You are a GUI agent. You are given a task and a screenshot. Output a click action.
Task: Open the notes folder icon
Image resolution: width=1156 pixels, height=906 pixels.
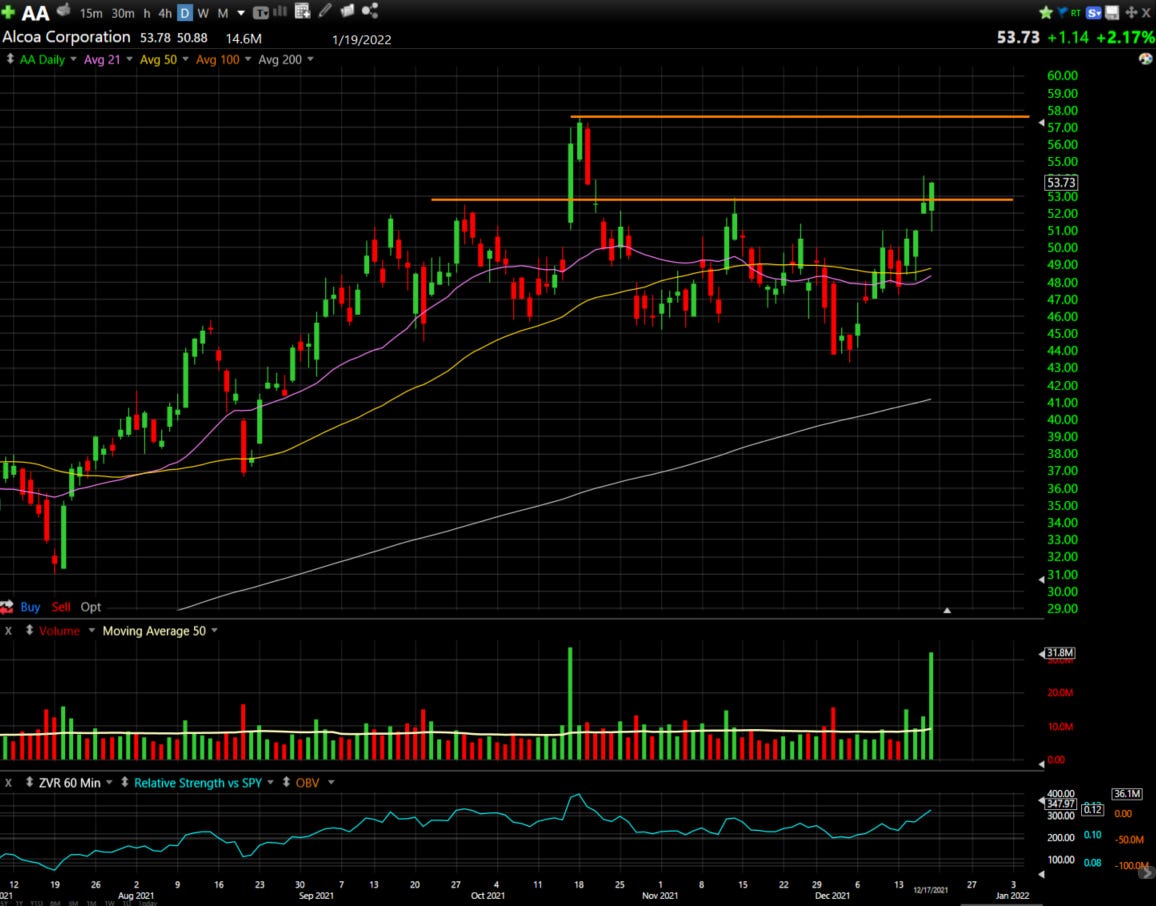[347, 10]
